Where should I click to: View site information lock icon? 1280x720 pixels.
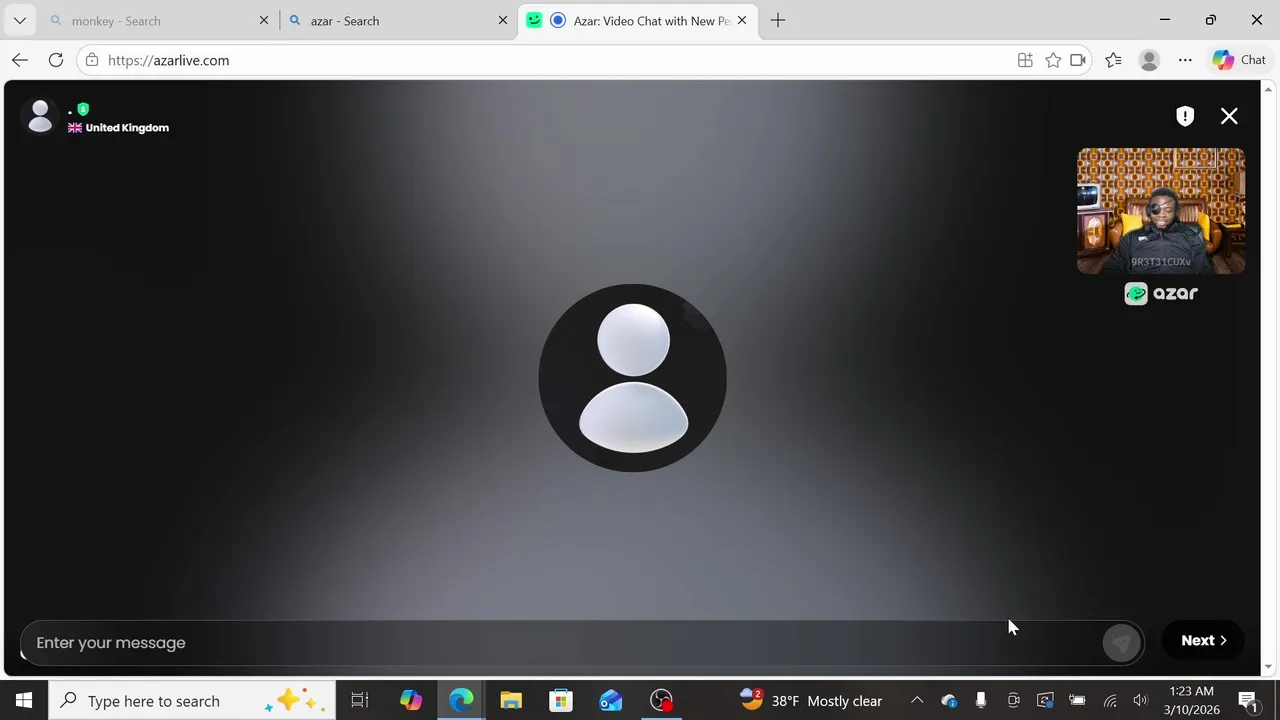[x=92, y=60]
